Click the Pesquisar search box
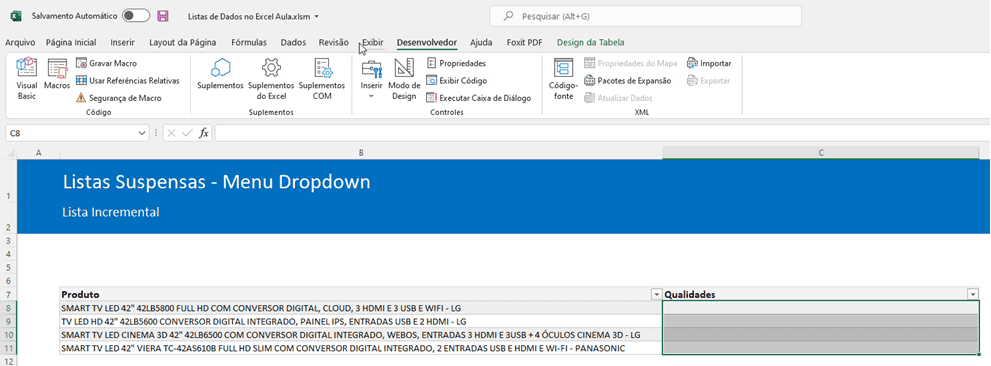This screenshot has width=991, height=366. (x=645, y=16)
